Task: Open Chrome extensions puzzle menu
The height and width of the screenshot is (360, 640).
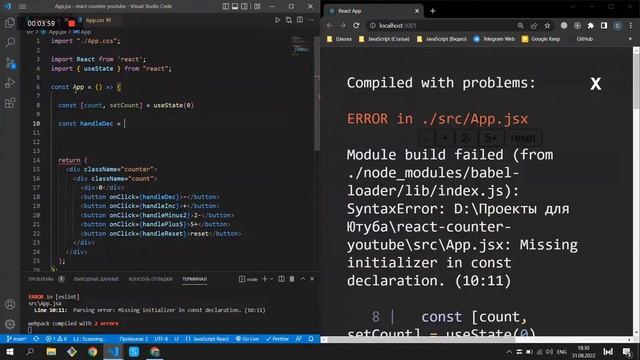Action: [591, 25]
